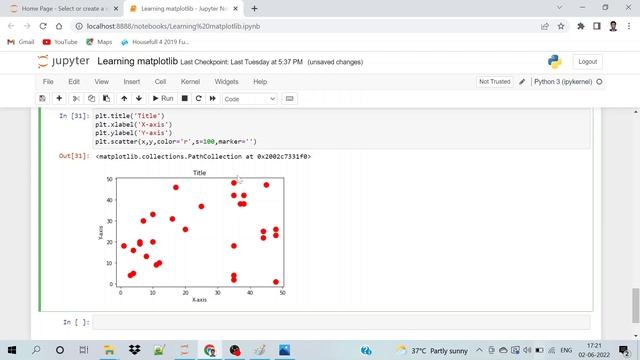
Task: Click the Python 3 kernel idle indicator
Action: [x=599, y=82]
